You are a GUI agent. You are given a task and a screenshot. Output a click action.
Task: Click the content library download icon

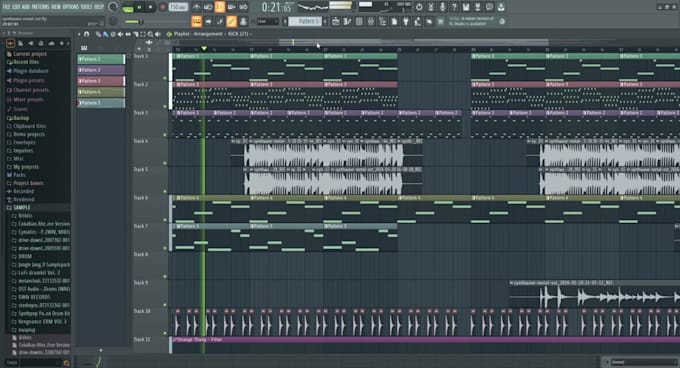coord(501,7)
